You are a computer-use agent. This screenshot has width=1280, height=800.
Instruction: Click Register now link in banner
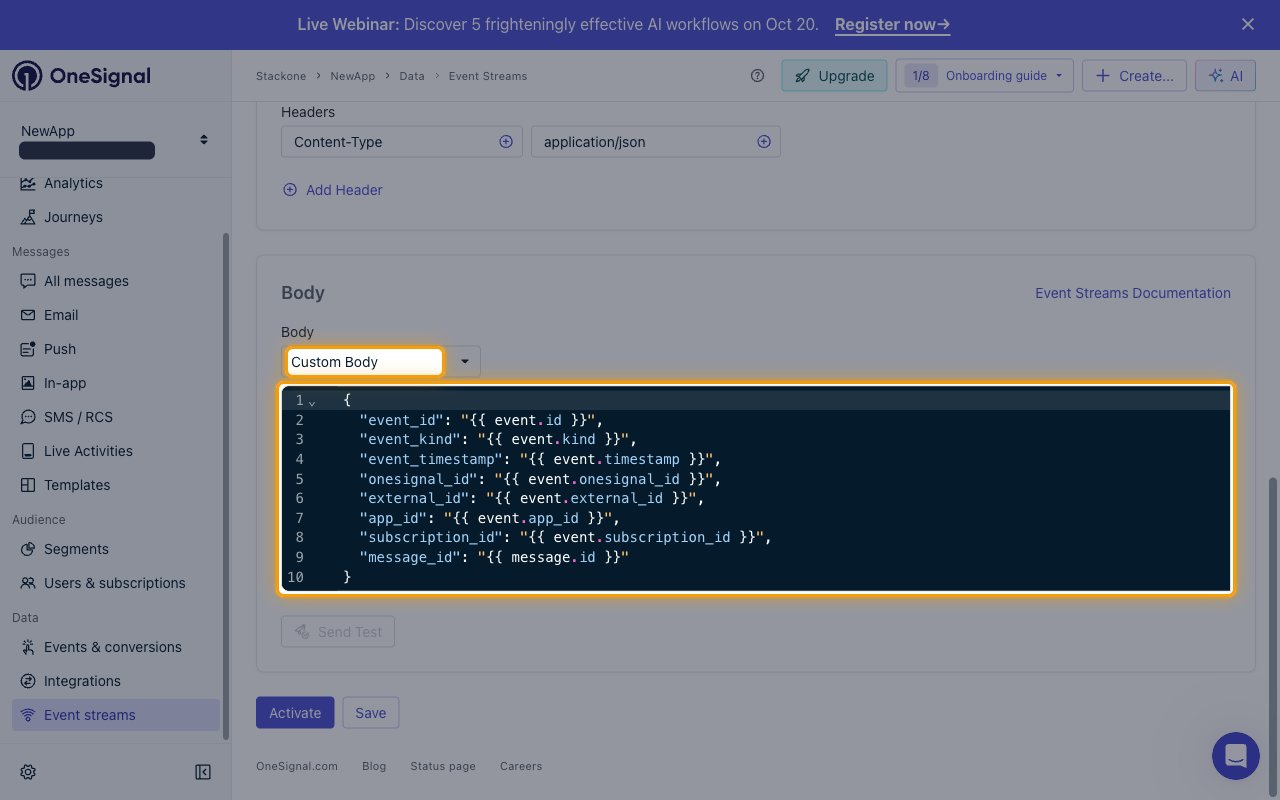pos(892,24)
